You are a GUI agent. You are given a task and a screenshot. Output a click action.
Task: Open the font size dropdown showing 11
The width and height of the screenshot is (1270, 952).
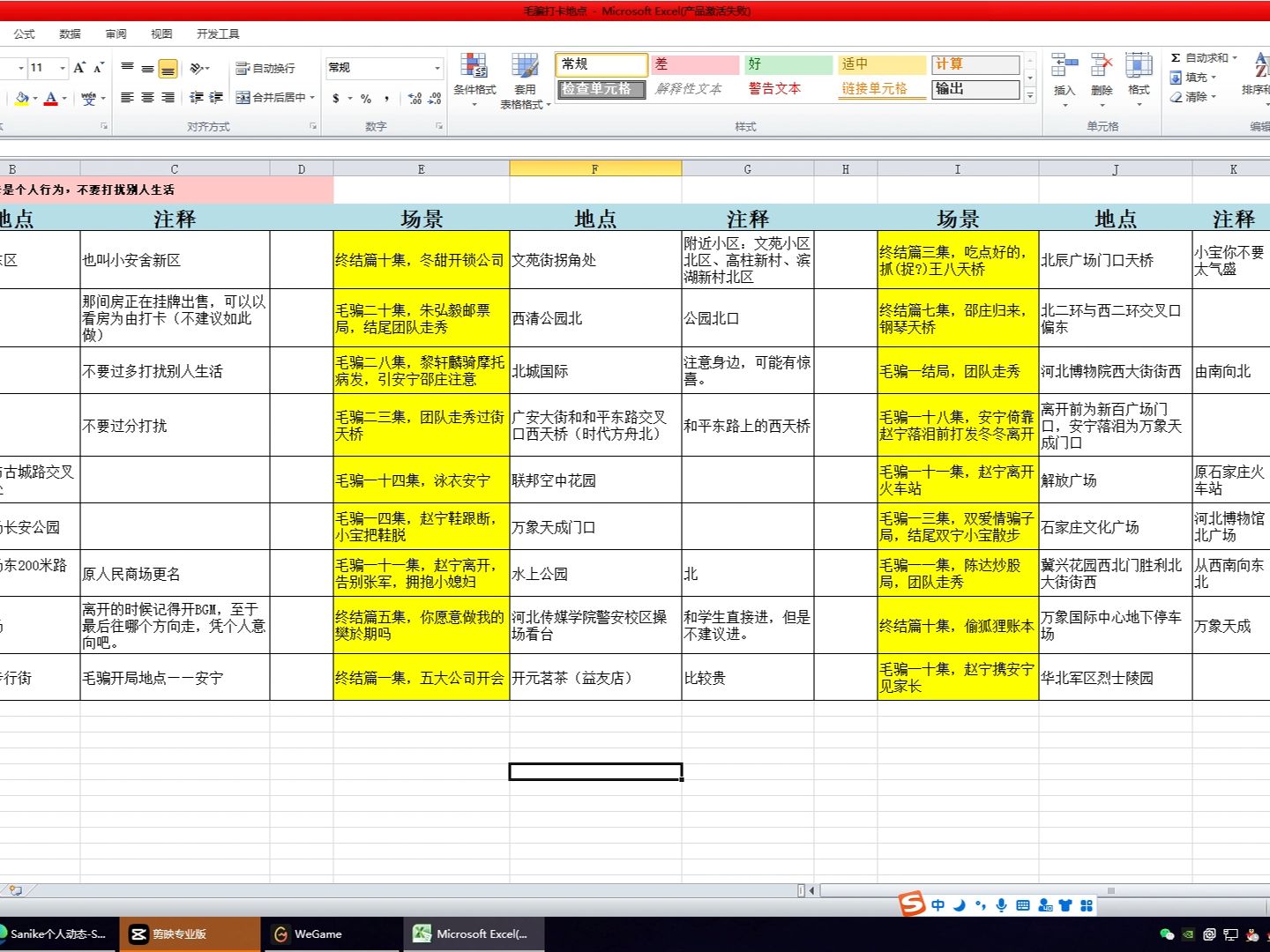pyautogui.click(x=63, y=68)
